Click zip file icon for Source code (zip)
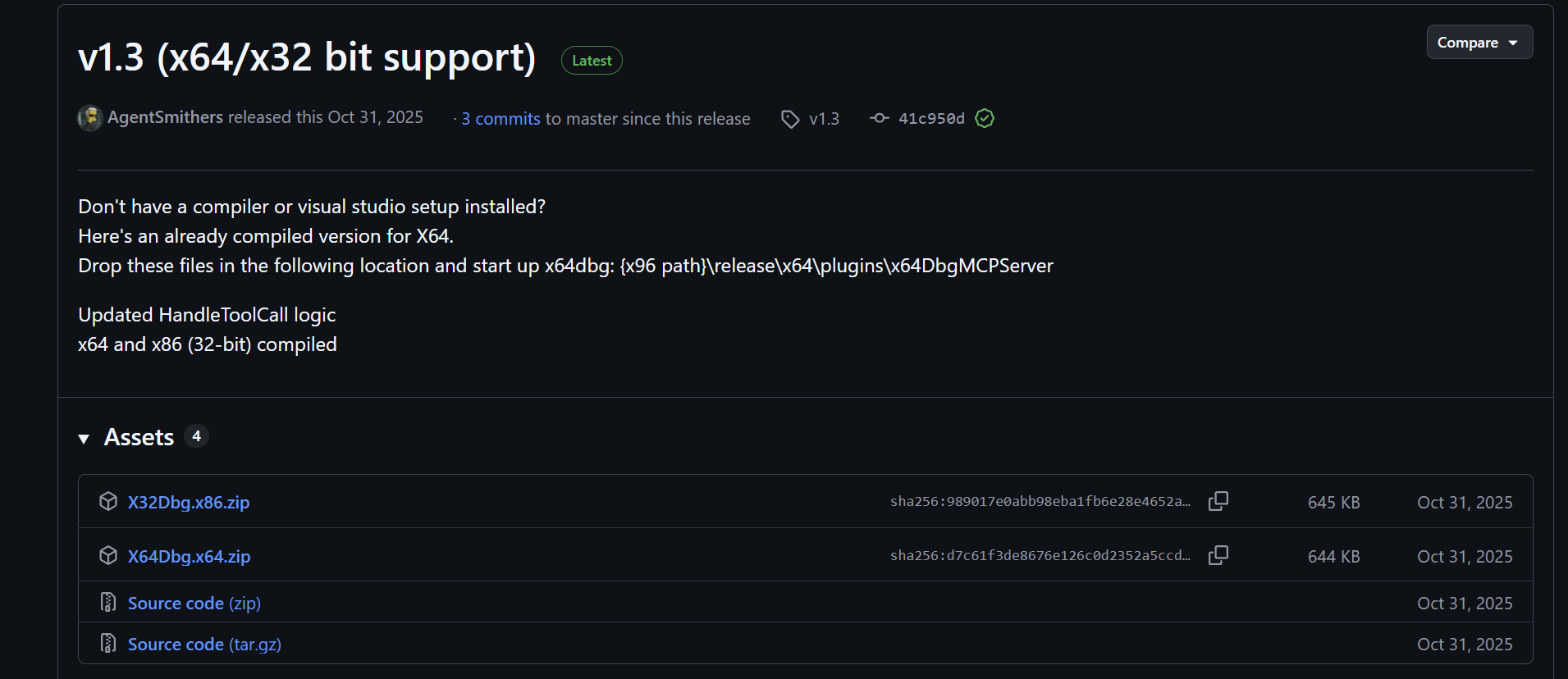The width and height of the screenshot is (1568, 679). [108, 602]
